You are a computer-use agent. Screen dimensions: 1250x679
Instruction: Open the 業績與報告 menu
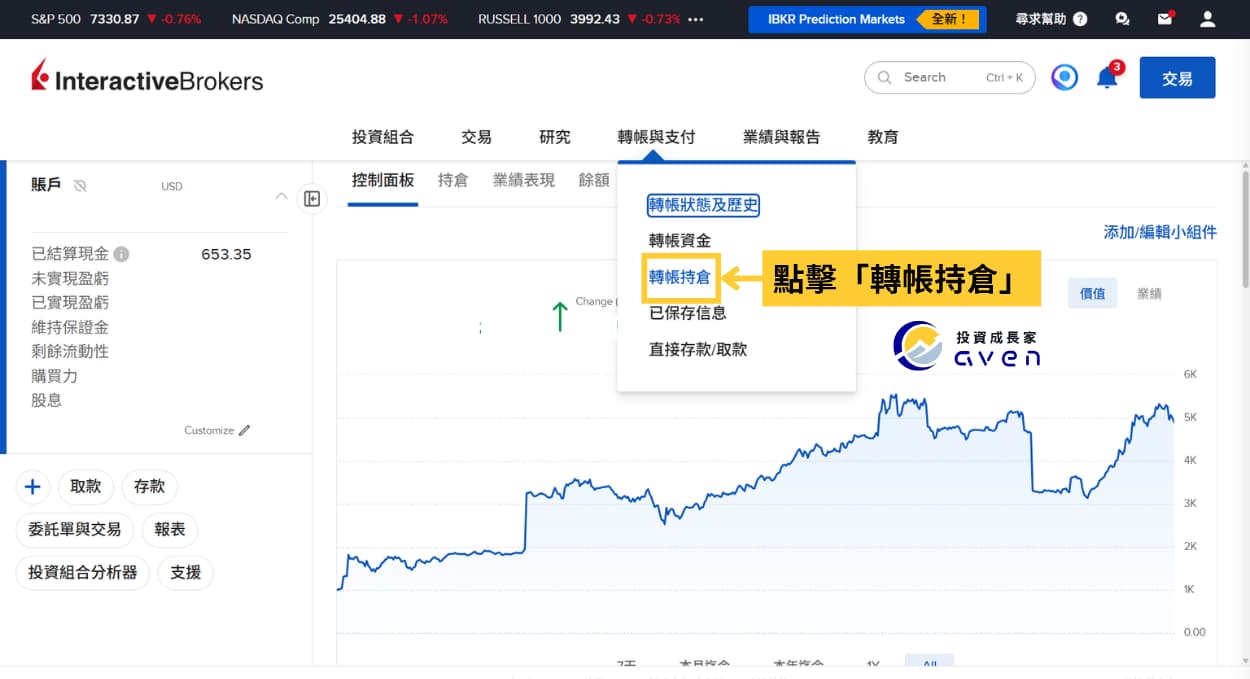click(781, 137)
